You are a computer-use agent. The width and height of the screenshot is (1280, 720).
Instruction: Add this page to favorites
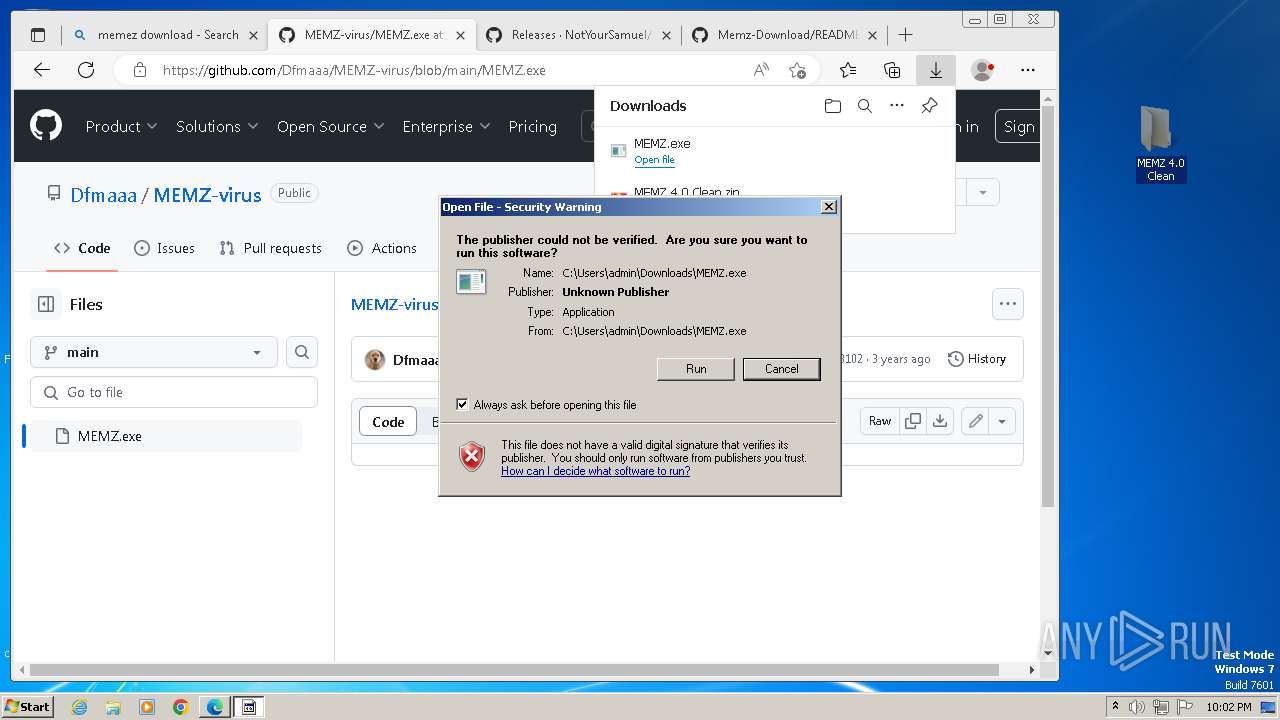[797, 70]
